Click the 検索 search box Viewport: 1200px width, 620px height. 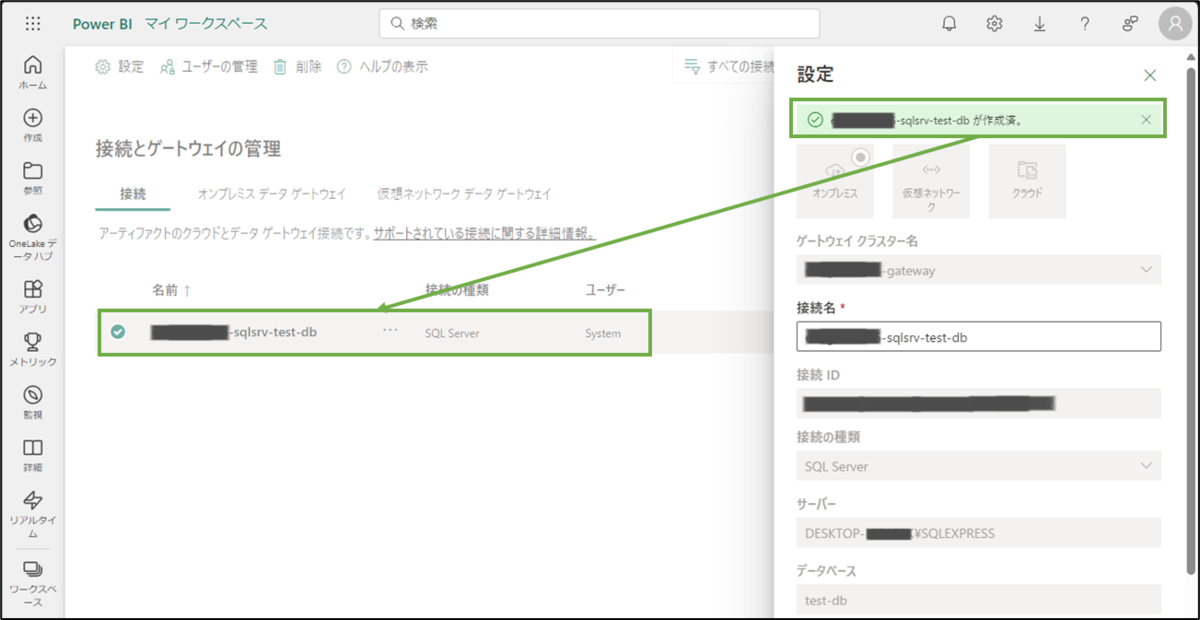pos(599,23)
